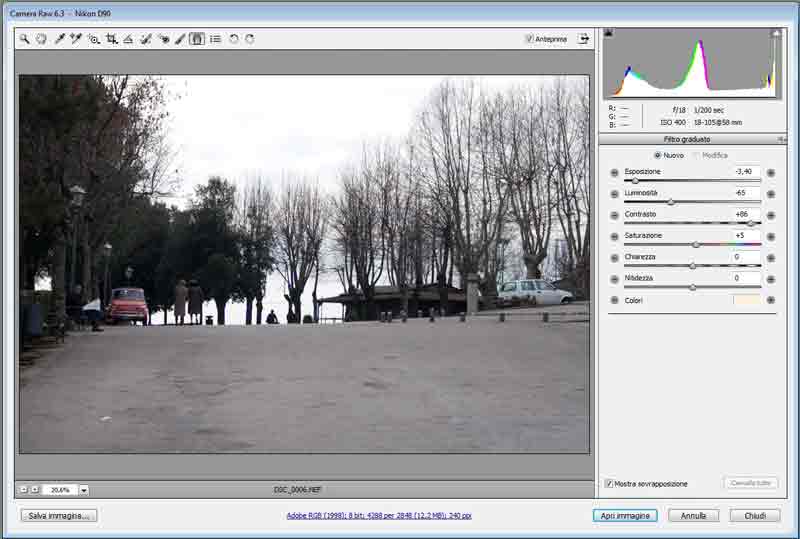Toggle full screen mode icon
This screenshot has width=800, height=539.
(x=583, y=39)
